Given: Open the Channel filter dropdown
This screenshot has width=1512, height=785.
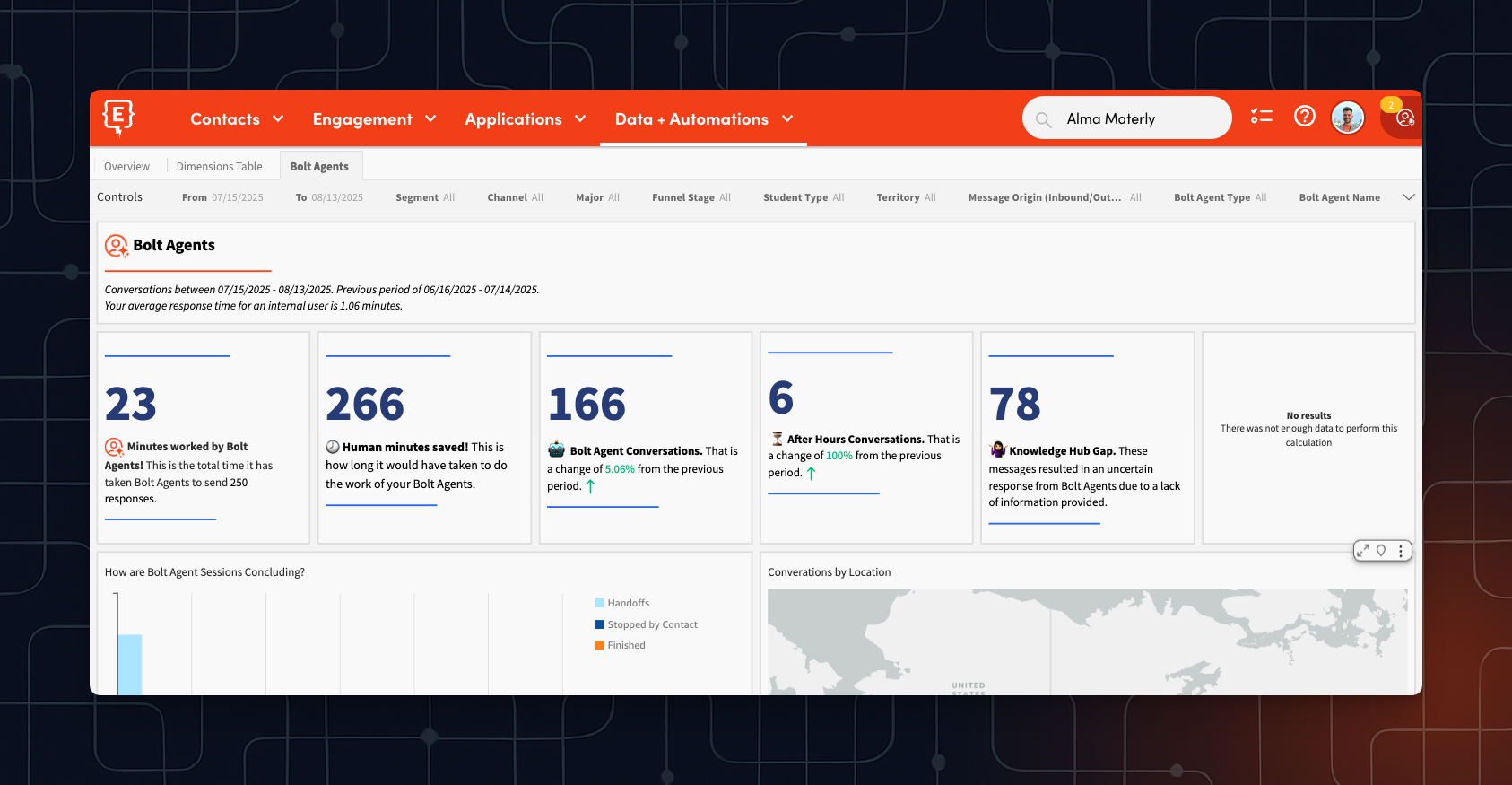Looking at the screenshot, I should (516, 197).
